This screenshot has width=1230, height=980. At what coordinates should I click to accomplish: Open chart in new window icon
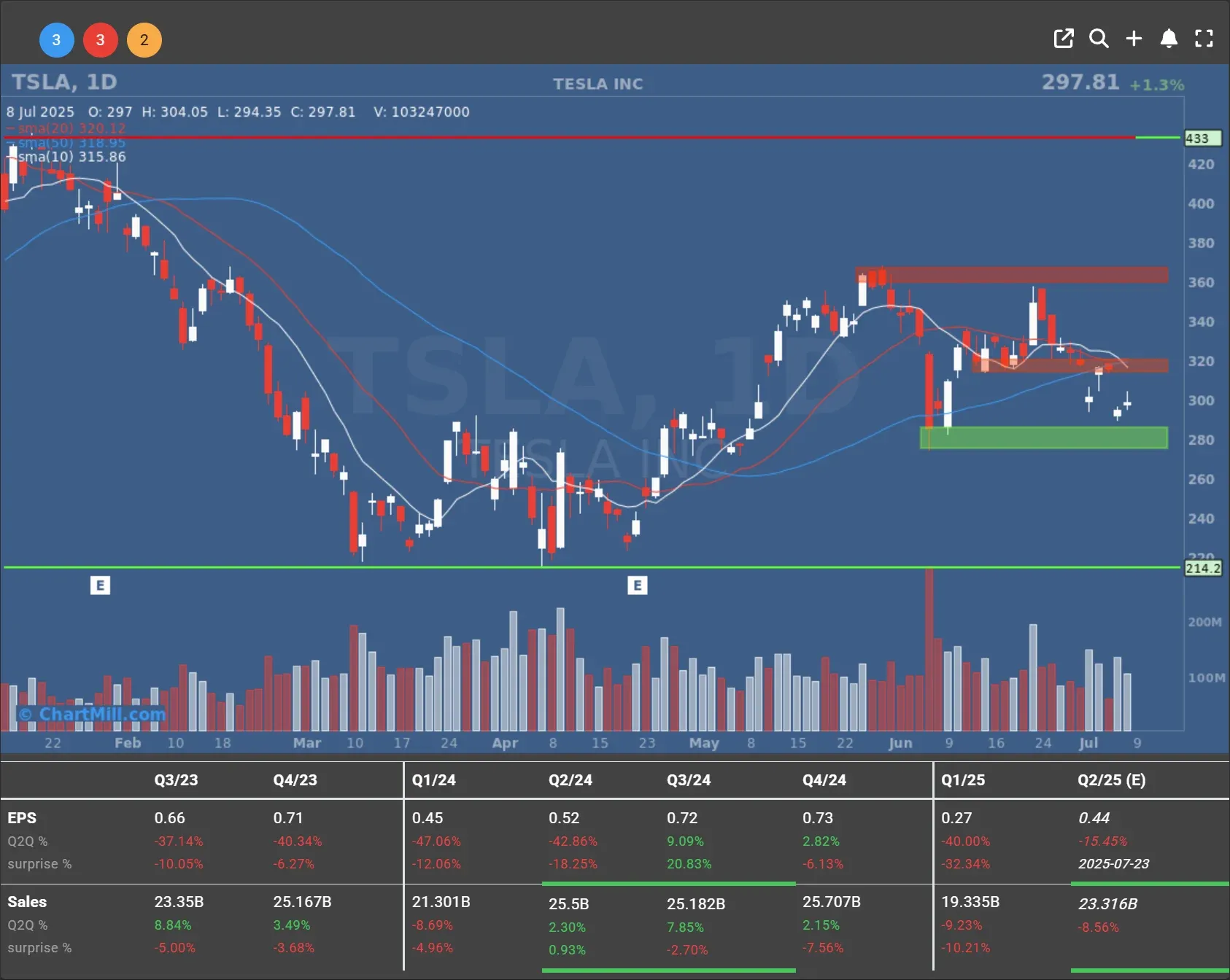[1064, 39]
